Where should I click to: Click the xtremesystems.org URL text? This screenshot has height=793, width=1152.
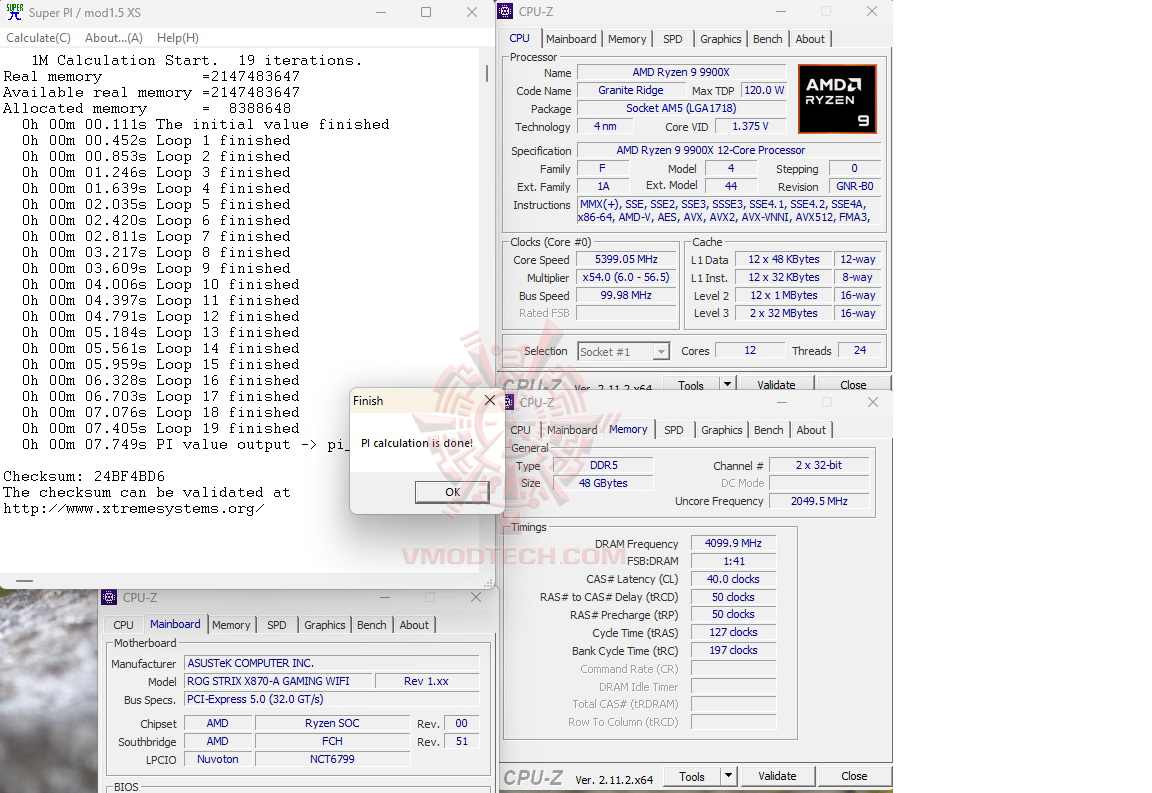pyautogui.click(x=134, y=509)
